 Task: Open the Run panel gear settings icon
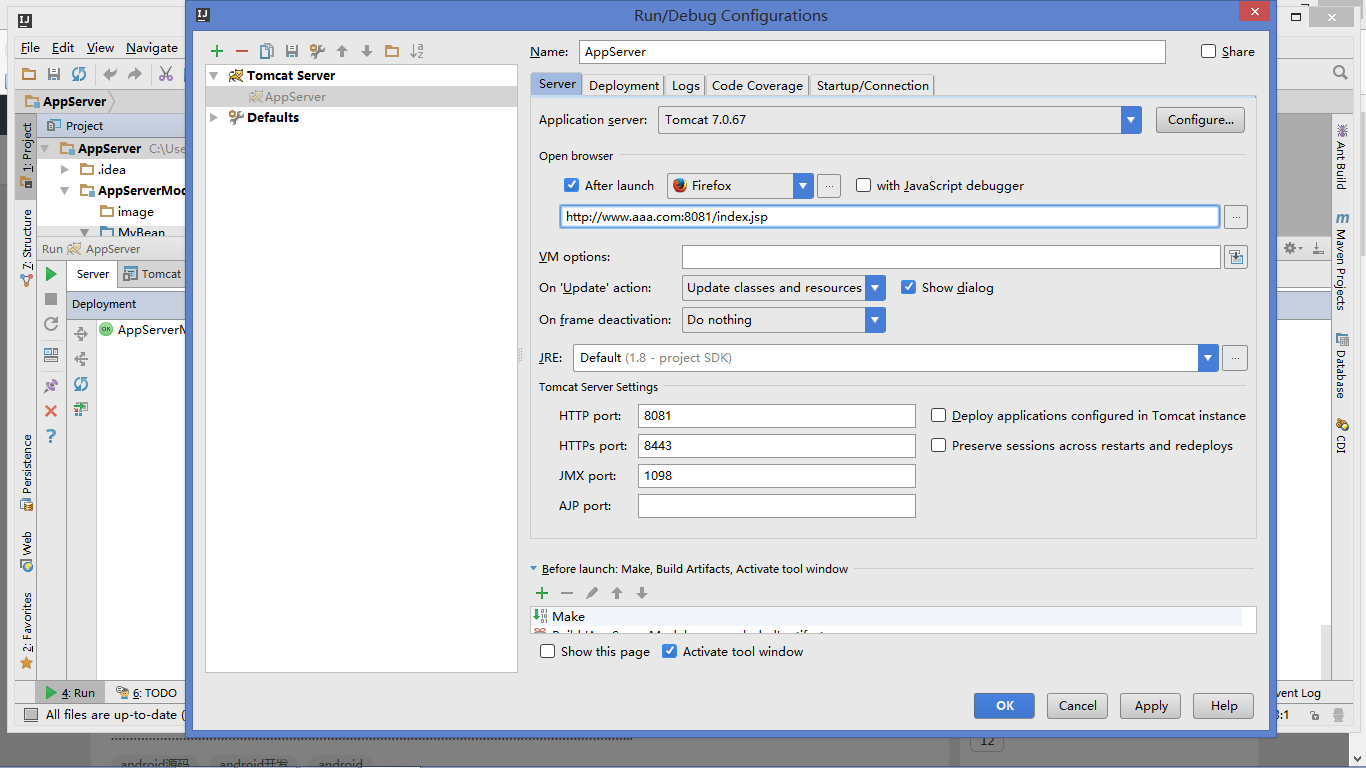[1291, 248]
